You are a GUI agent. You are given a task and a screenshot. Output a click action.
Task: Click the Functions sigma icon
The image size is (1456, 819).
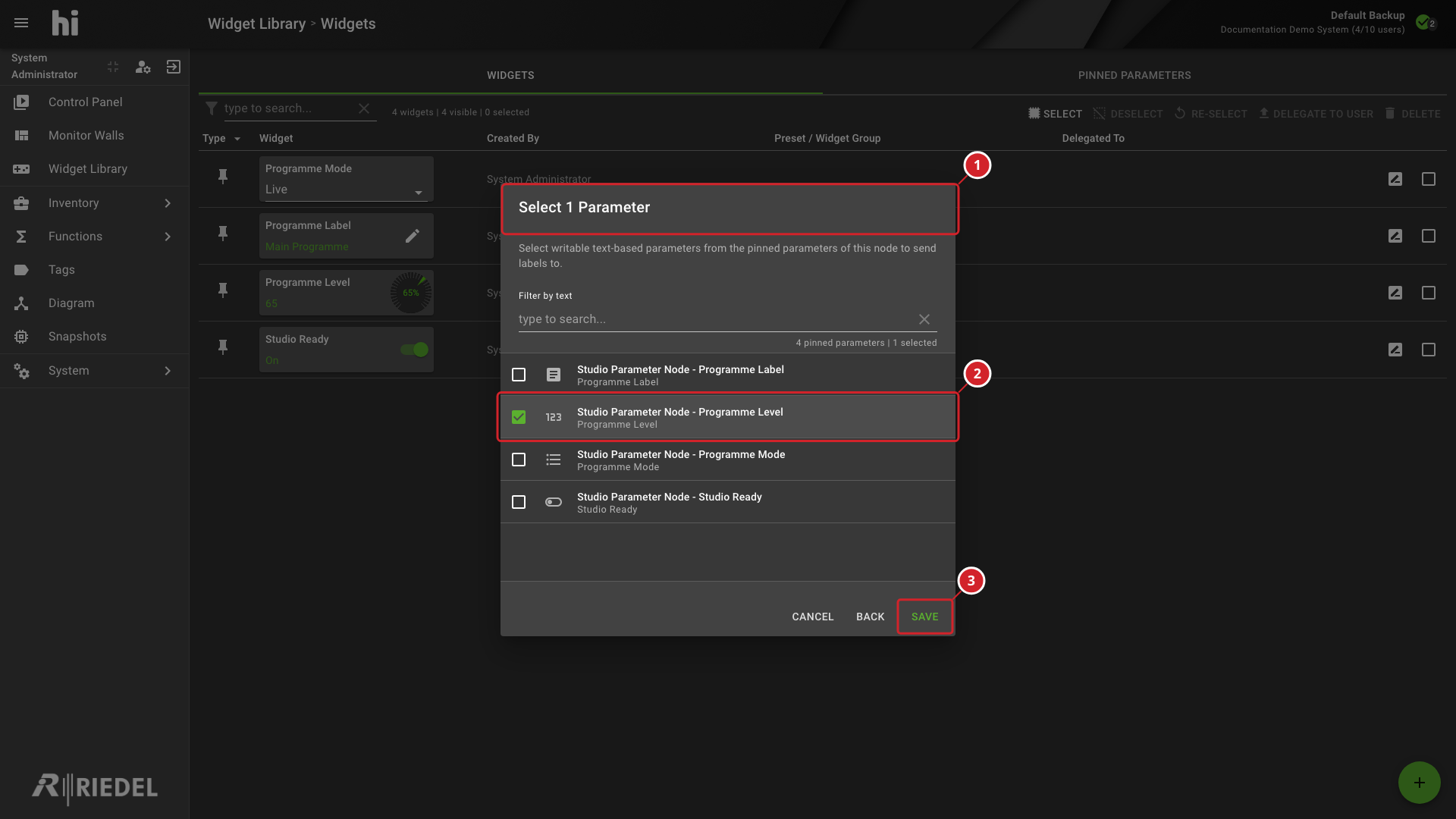(x=21, y=237)
